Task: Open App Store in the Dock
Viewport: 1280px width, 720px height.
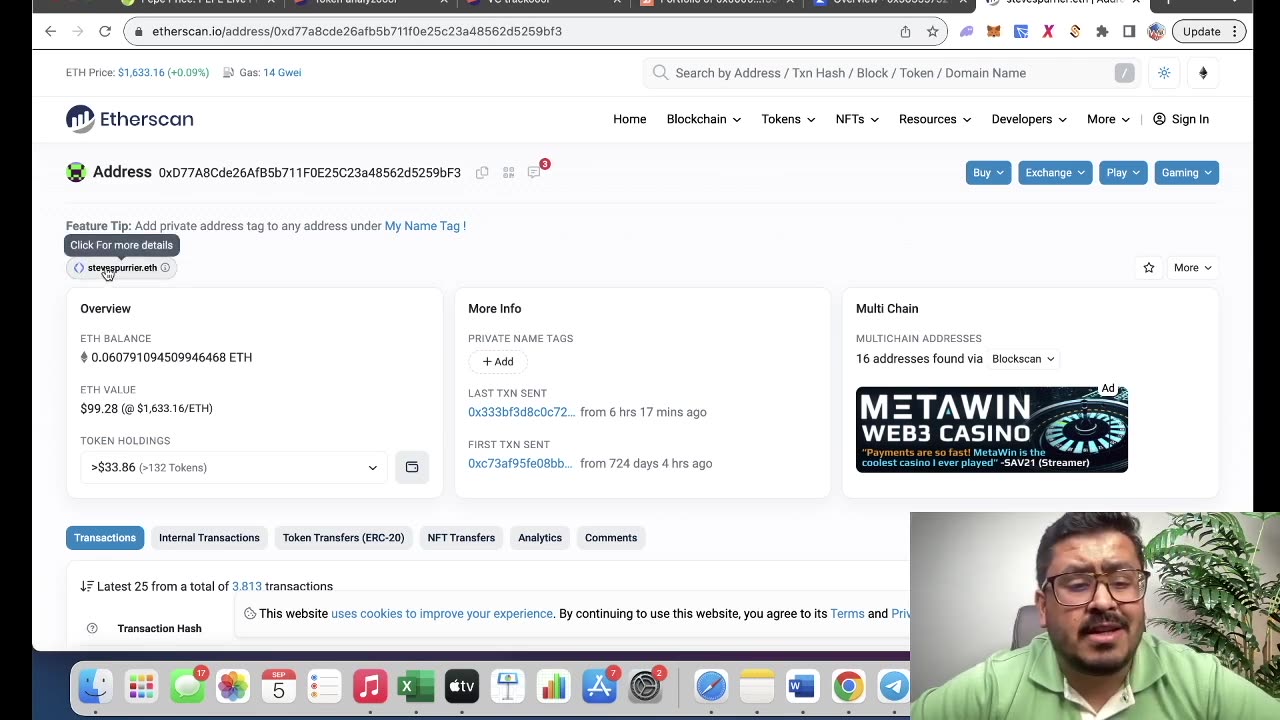Action: coord(600,686)
